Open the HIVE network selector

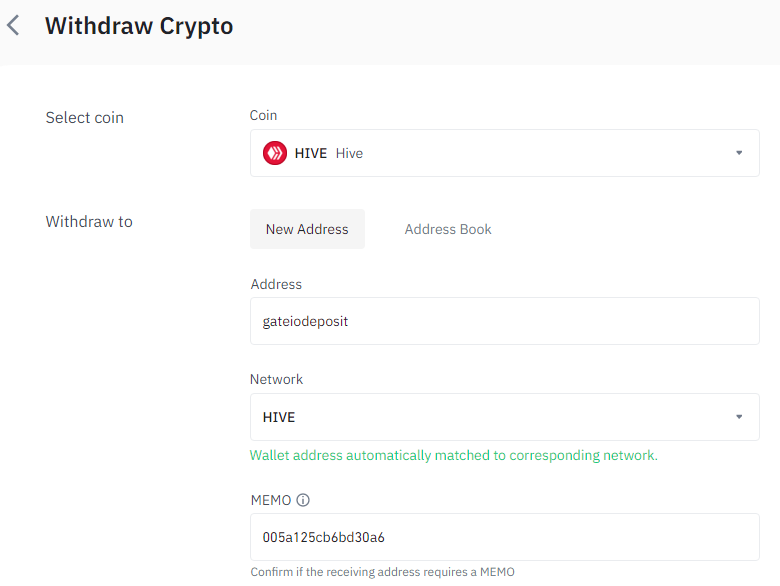(504, 417)
